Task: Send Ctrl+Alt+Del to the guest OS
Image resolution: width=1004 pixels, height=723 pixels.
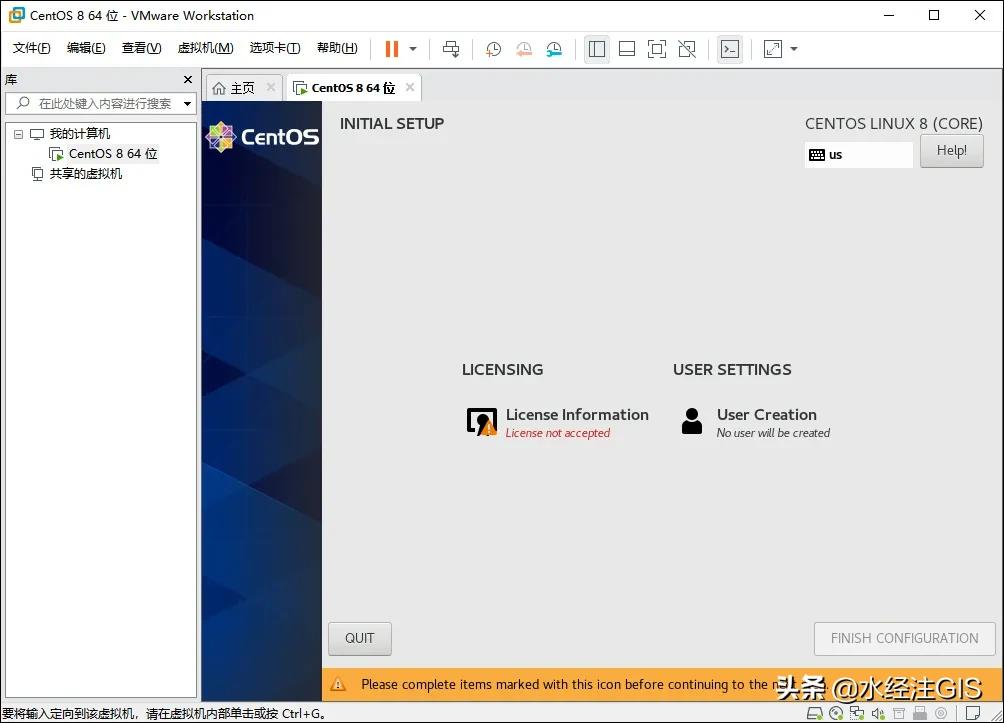Action: tap(450, 48)
